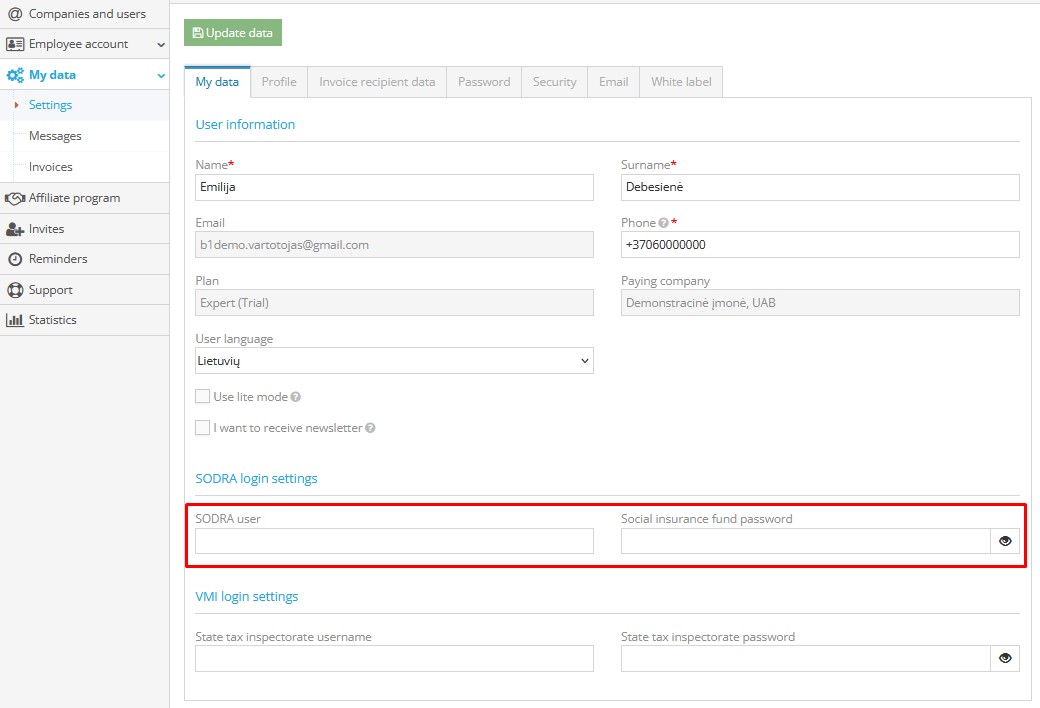Screen dimensions: 1040x708
Task: Tick the I want to receive newsletter checkbox
Action: (x=203, y=428)
